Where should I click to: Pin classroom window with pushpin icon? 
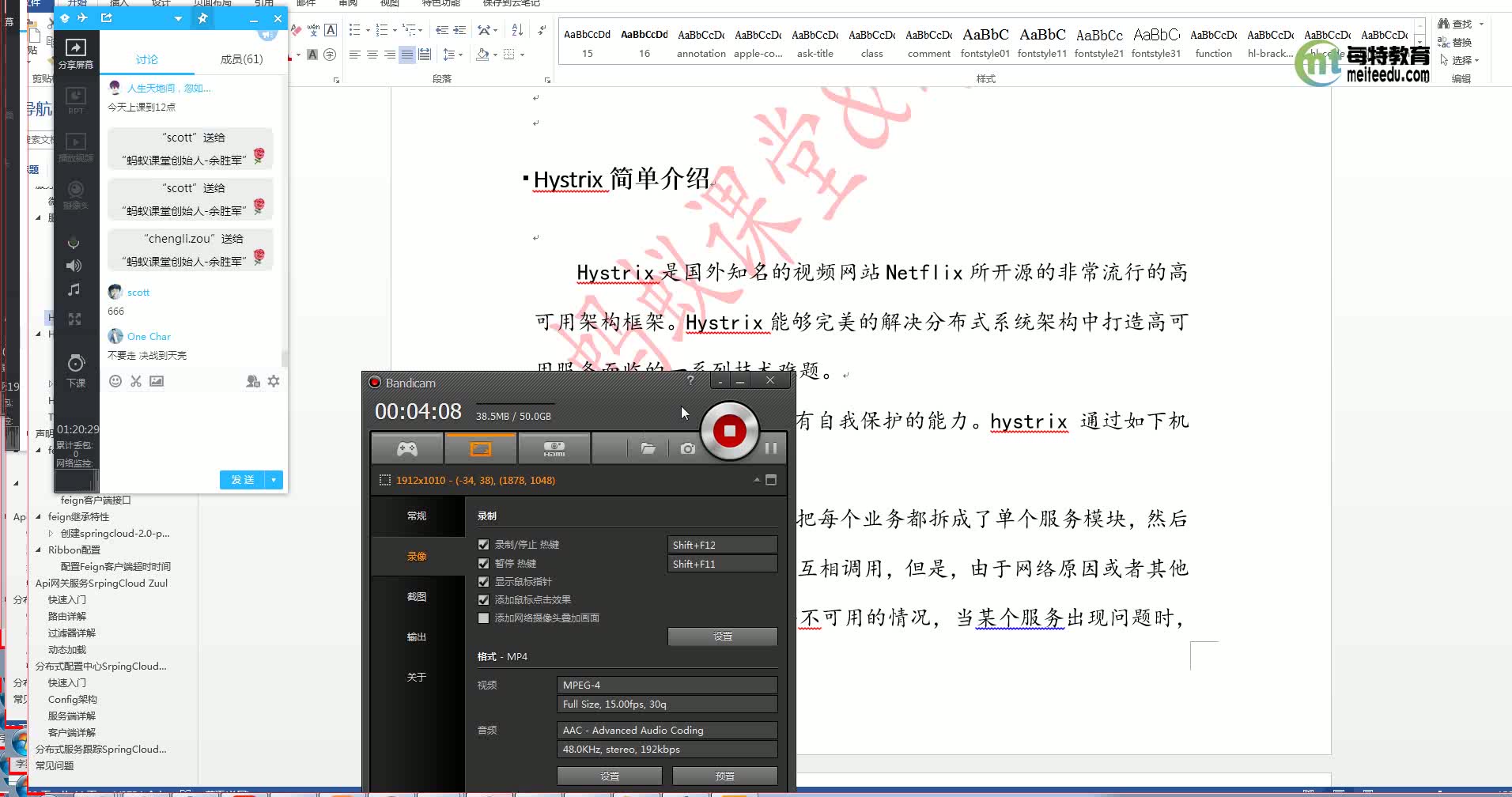tap(202, 18)
